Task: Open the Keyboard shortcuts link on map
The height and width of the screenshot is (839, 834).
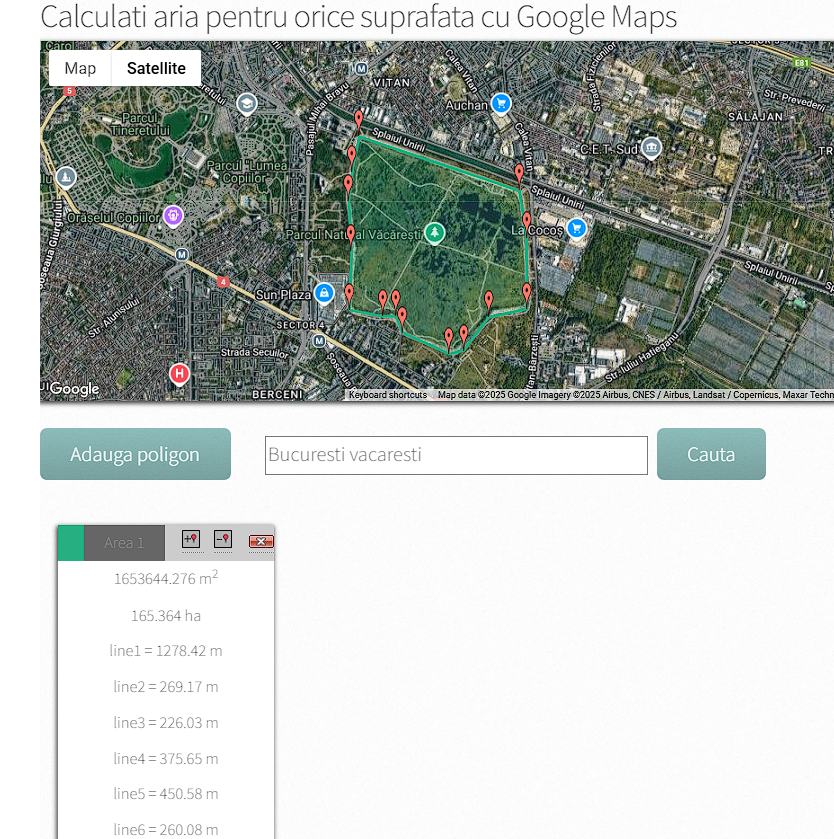Action: coord(388,395)
